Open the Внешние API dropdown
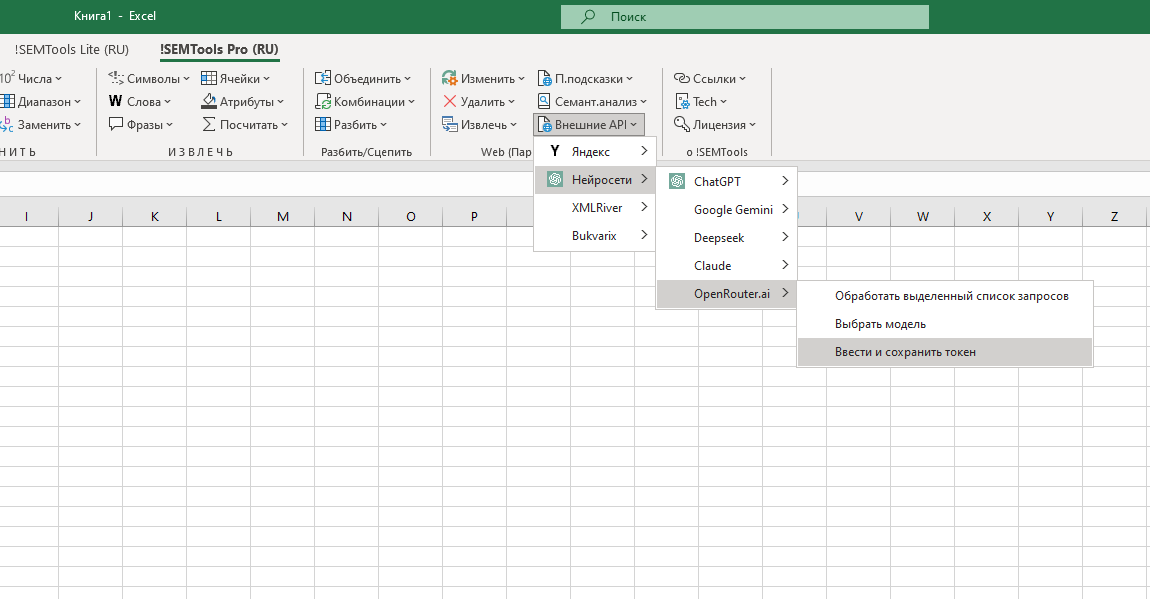 [x=589, y=125]
